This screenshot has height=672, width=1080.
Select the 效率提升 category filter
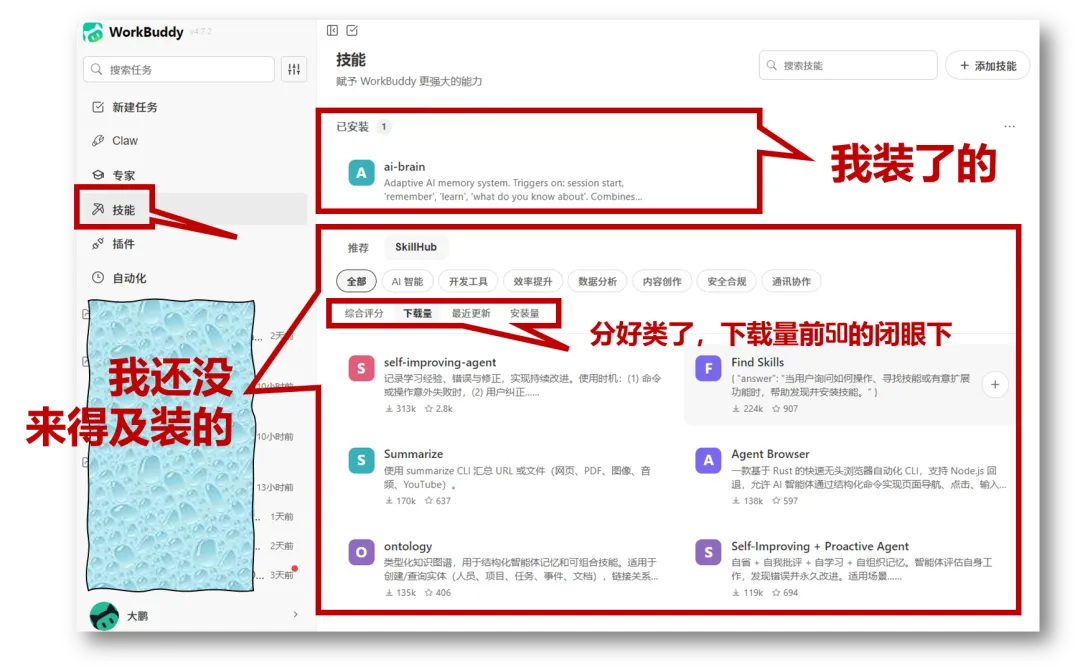(x=532, y=281)
